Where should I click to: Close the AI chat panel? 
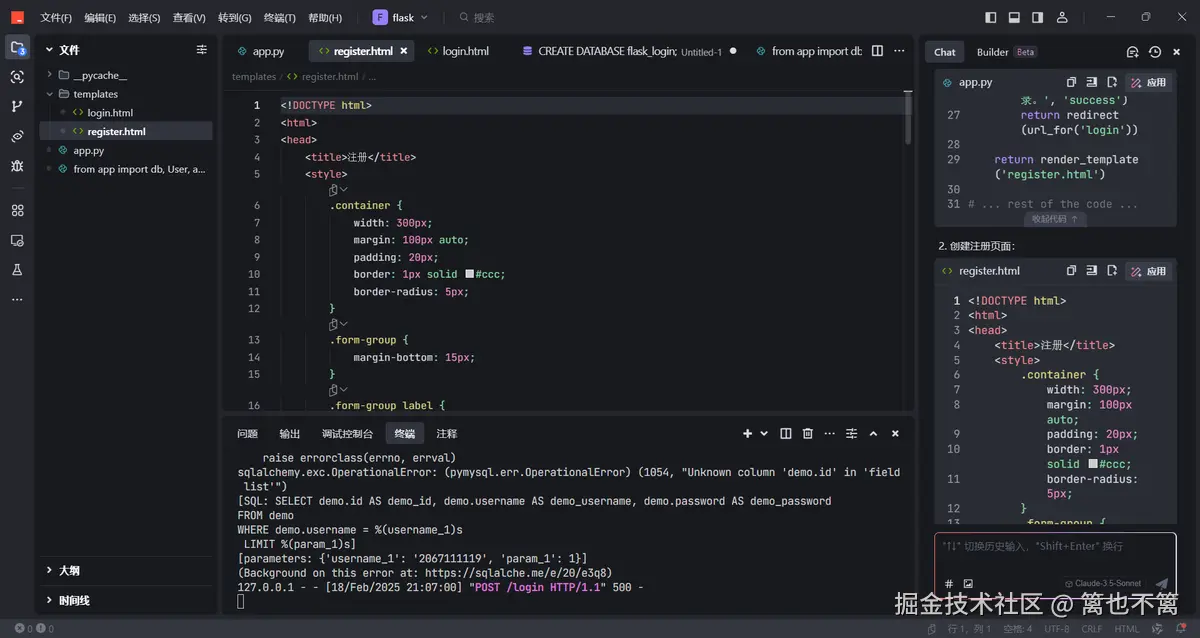coord(1177,52)
